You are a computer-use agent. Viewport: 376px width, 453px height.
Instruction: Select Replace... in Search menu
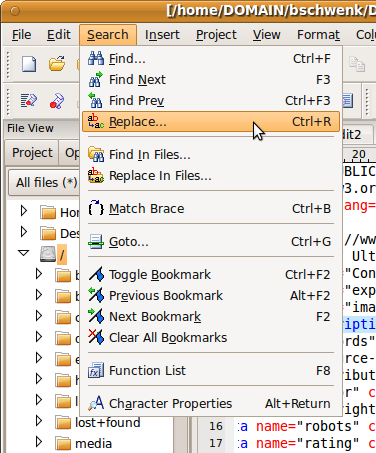[211, 122]
